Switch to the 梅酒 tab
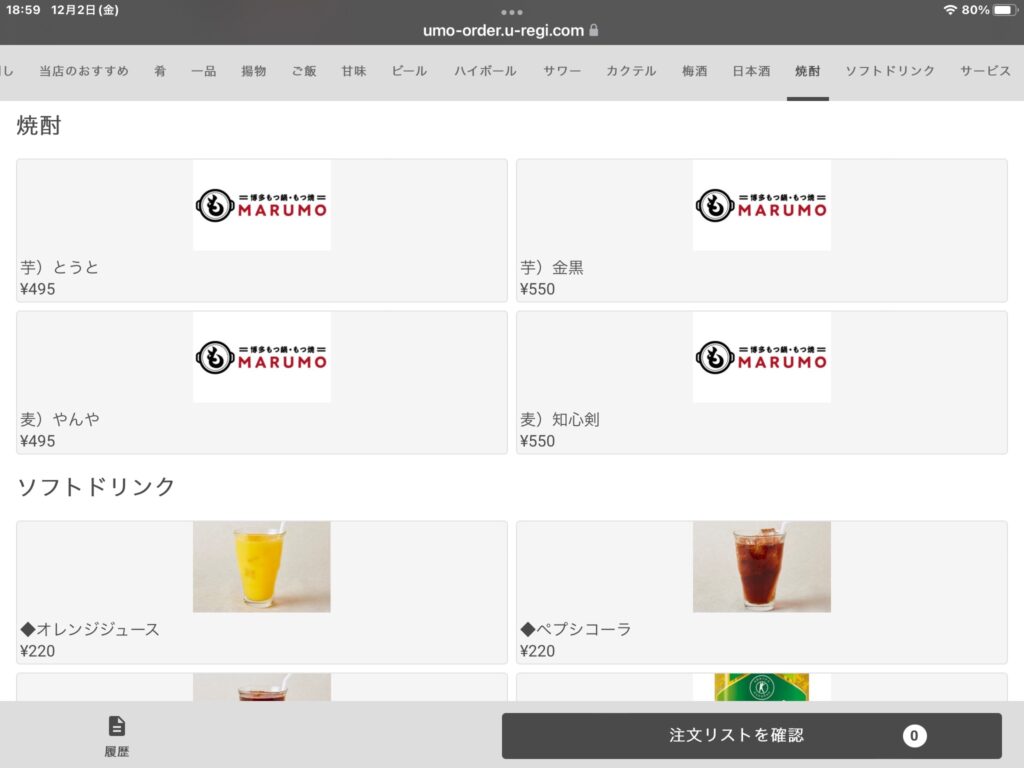 695,71
